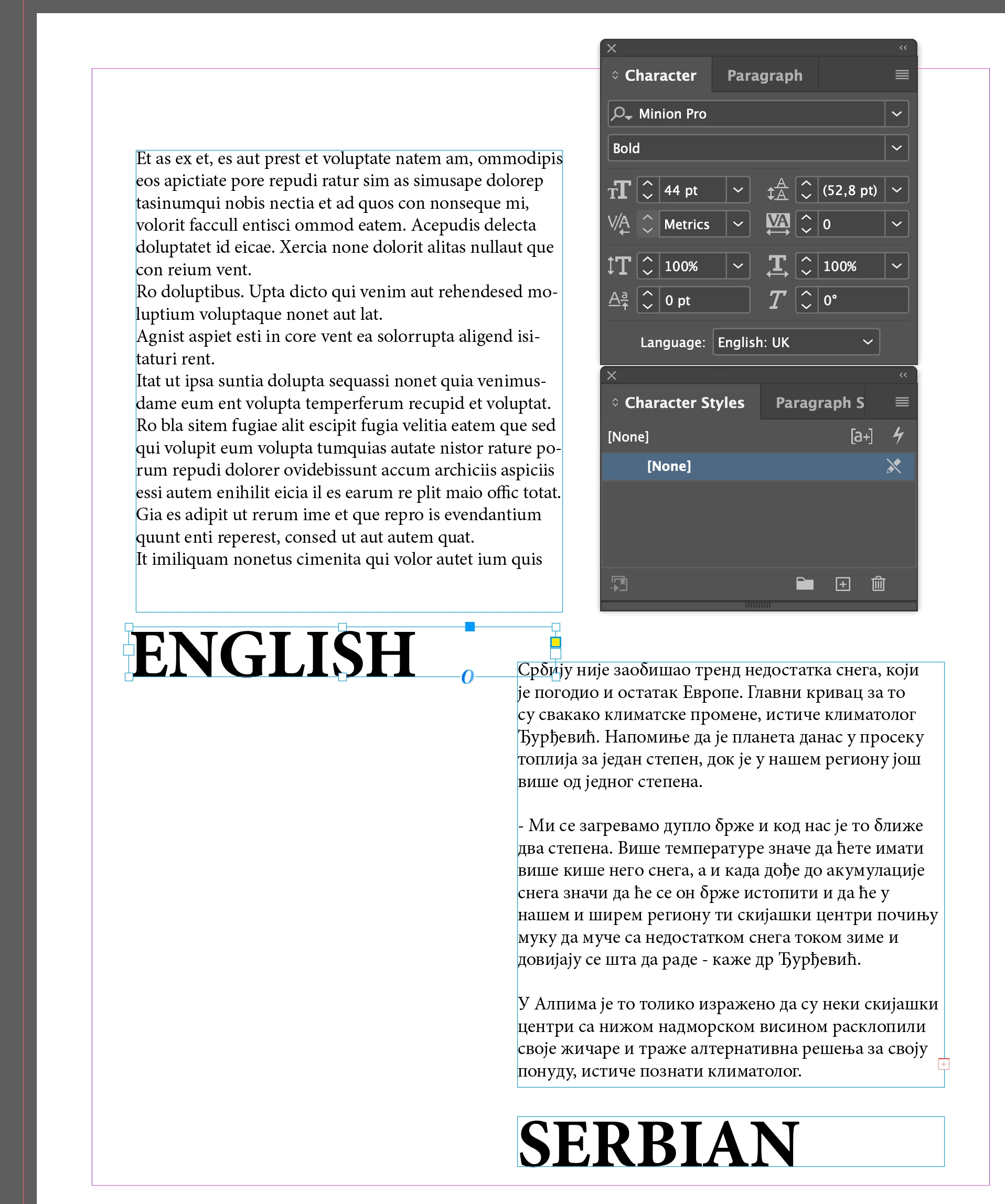Click the 0° skew angle field
This screenshot has height=1204, width=1005.
[863, 300]
